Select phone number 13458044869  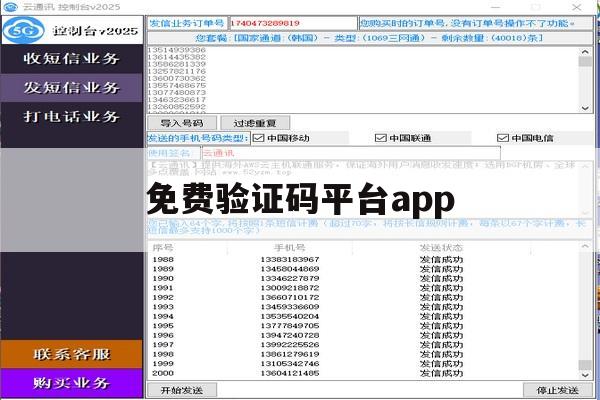[290, 269]
